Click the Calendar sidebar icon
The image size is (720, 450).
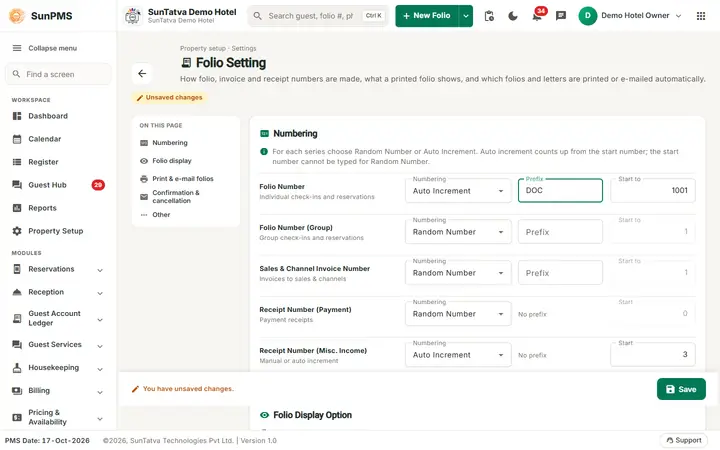pos(17,139)
